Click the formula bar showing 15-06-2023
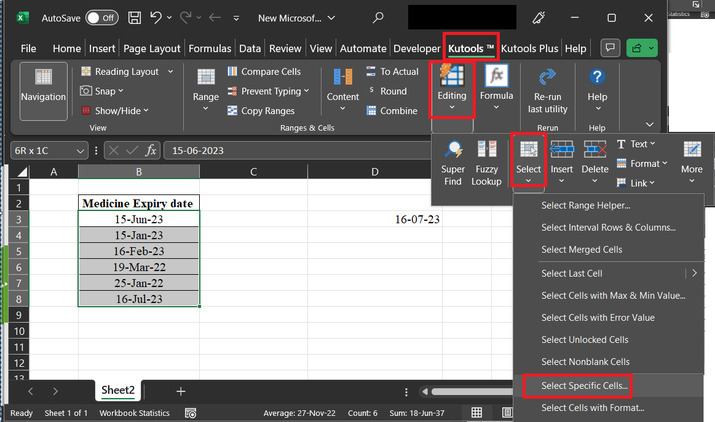The height and width of the screenshot is (422, 715). tap(297, 151)
